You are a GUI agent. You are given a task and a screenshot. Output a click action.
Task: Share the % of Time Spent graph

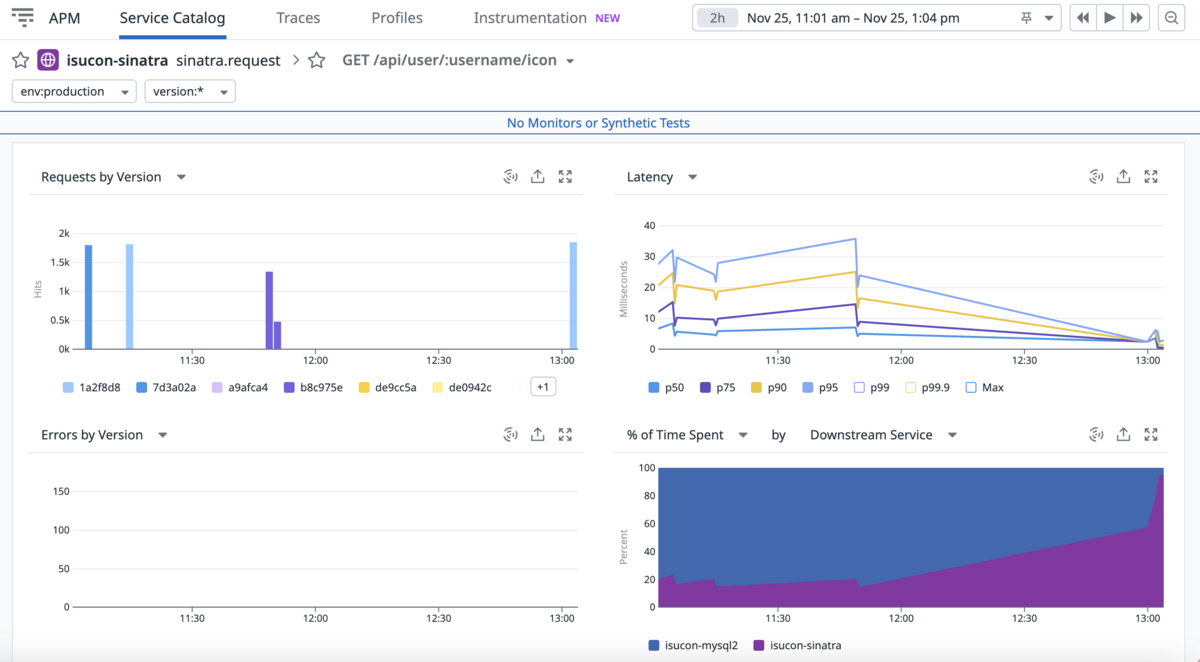(1124, 435)
